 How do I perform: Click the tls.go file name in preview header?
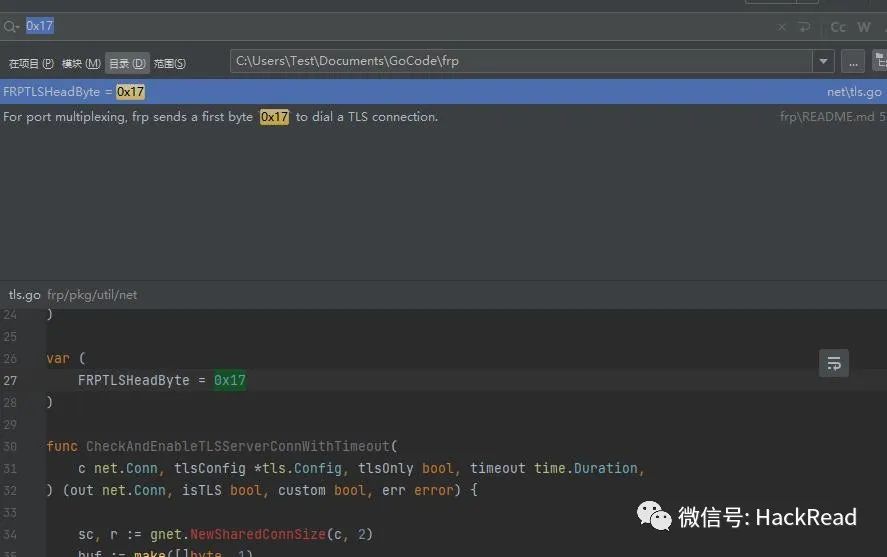tap(24, 295)
